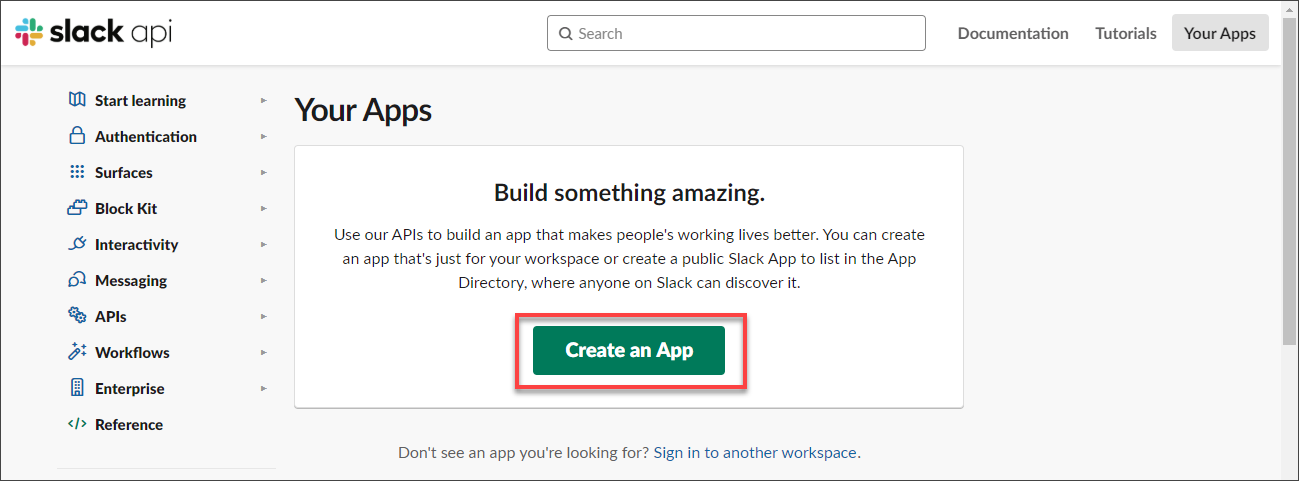Open Start learning in sidebar
Screen dimensions: 1299x481
(140, 100)
